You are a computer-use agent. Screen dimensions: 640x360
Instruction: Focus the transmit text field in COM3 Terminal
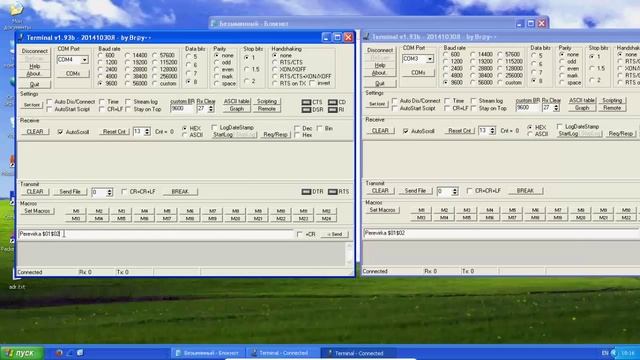point(501,233)
